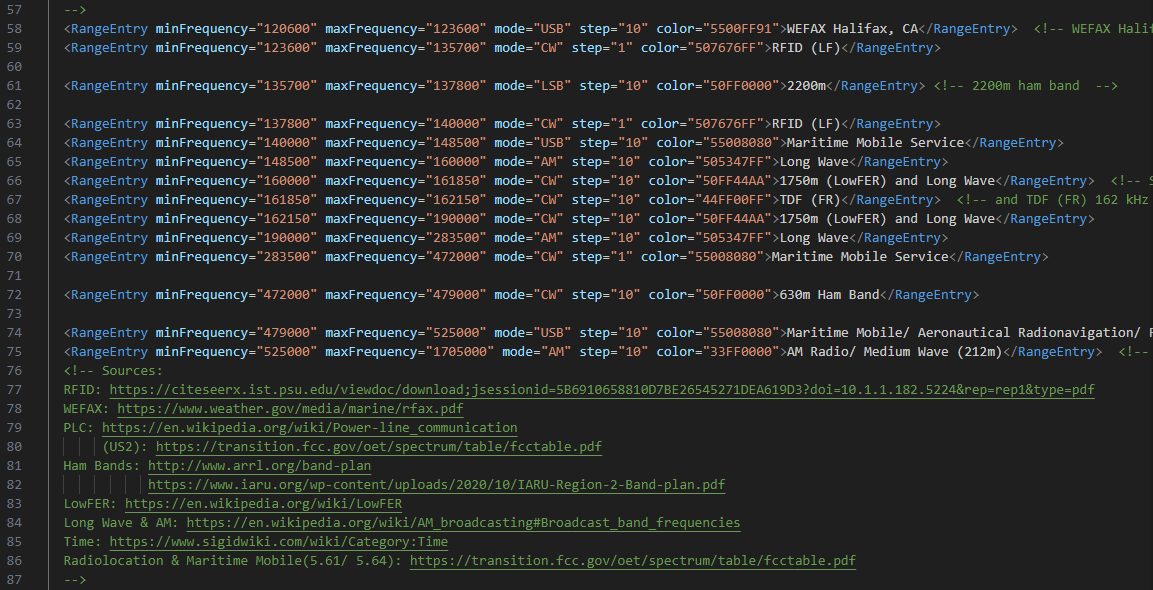Click "AM Radio/ Medium Wave (212m)" text

coord(895,352)
